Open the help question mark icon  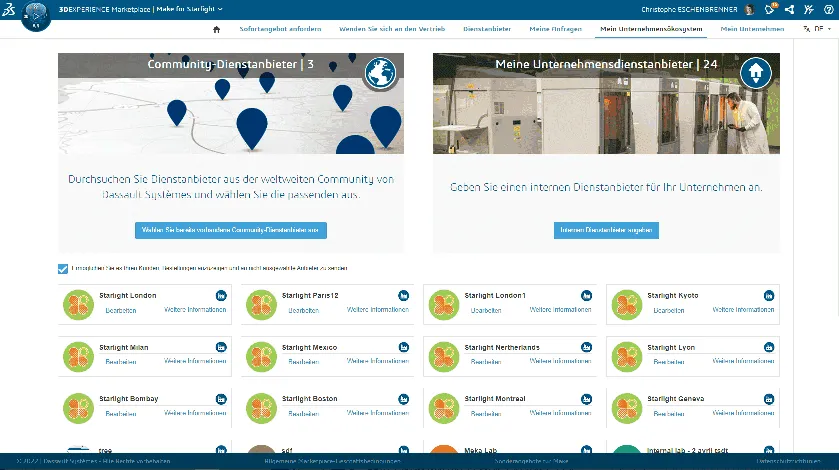pyautogui.click(x=828, y=9)
